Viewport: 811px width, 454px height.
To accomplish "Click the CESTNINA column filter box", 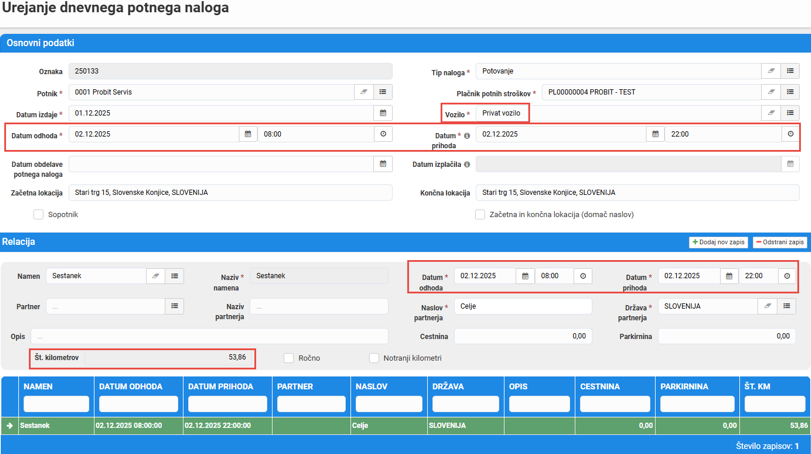I will pos(614,404).
